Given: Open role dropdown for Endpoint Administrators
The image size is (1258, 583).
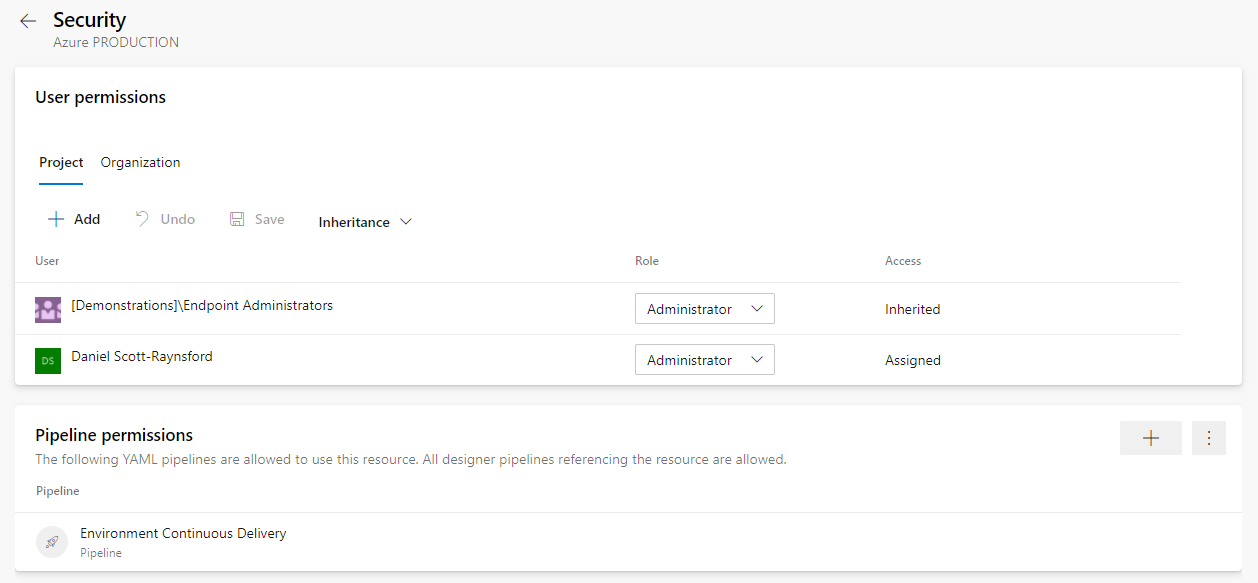Looking at the screenshot, I should coord(705,309).
